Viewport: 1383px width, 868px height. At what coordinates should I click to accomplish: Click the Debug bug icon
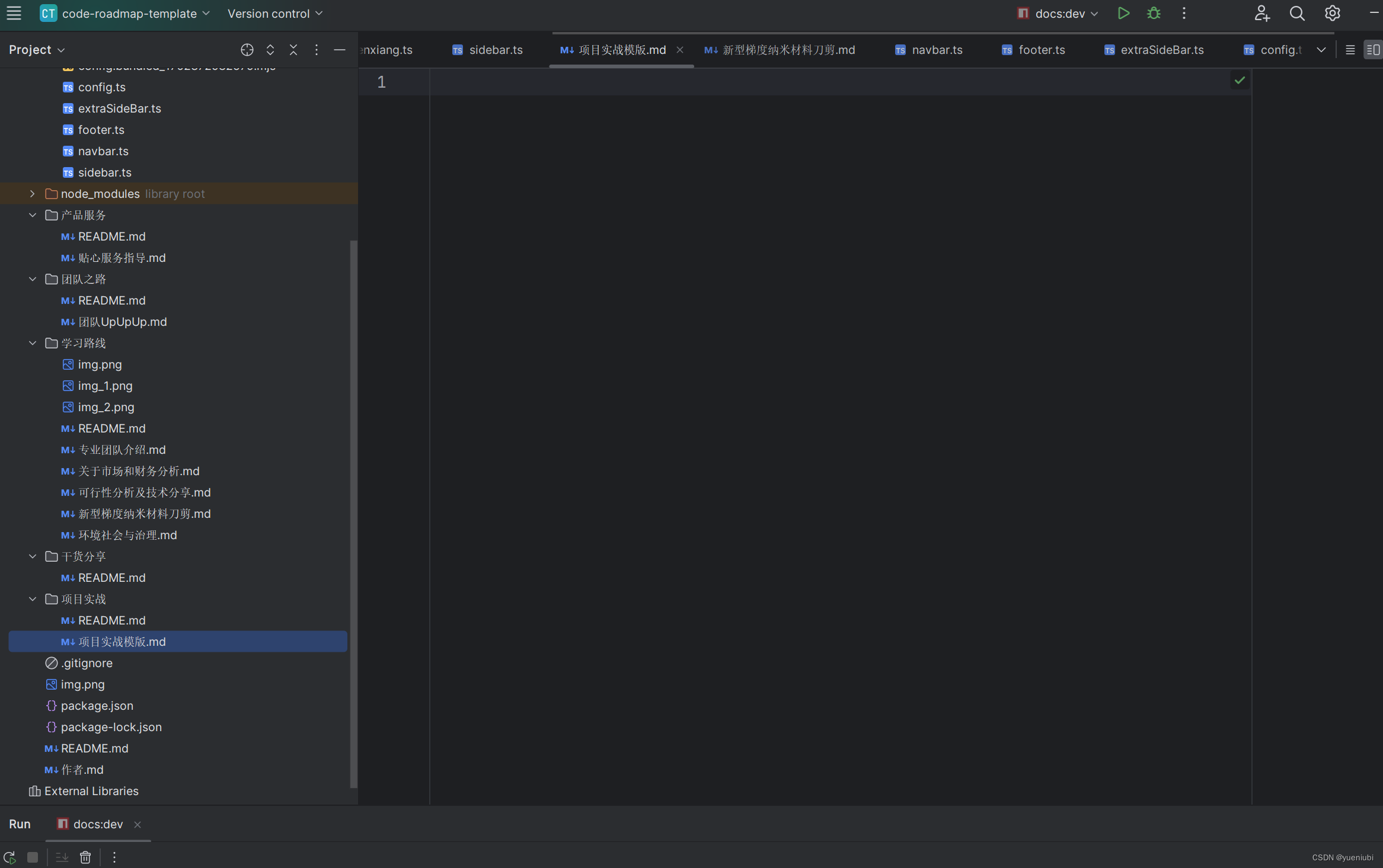coord(1154,13)
